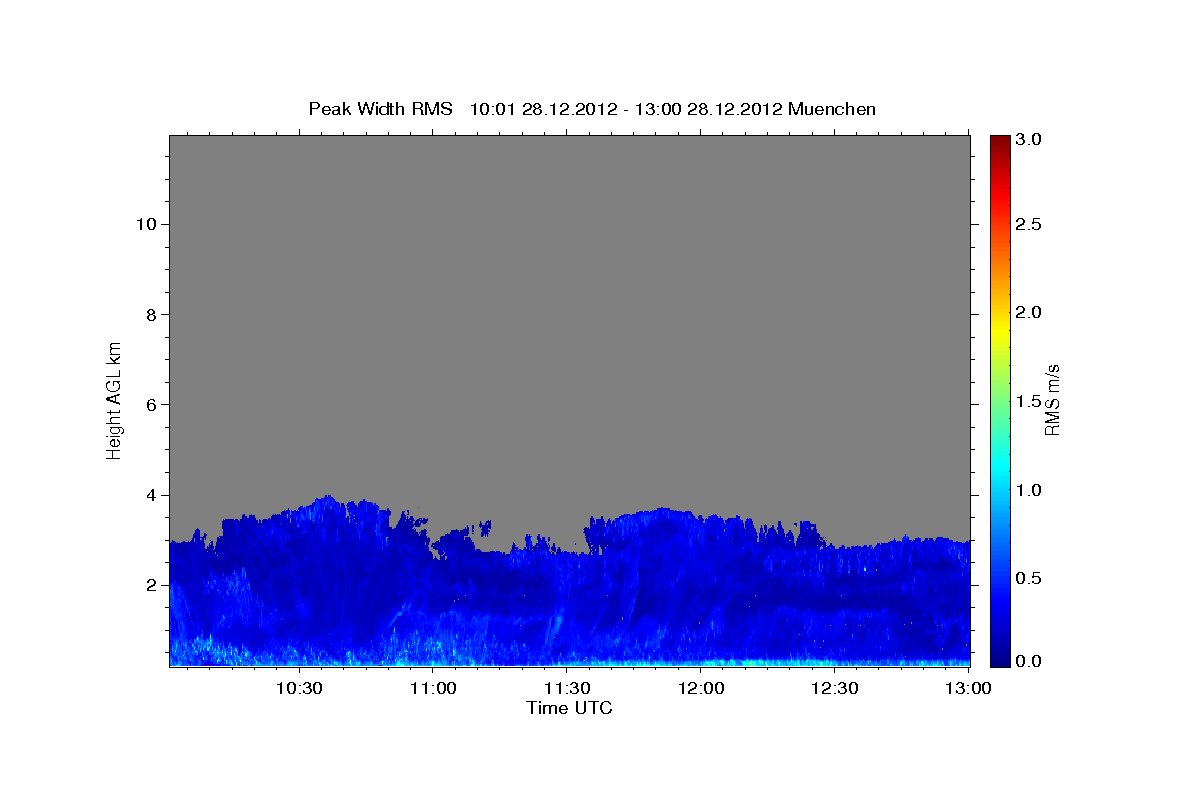Click the height tick label 8
1200x800 pixels.
(151, 314)
